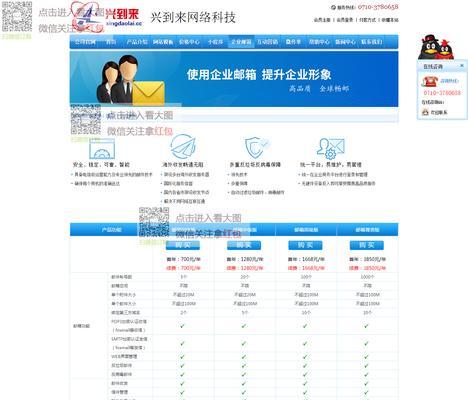This screenshot has width=468, height=400.
Task: Click the 付款方式 link at the top right
Action: [367, 20]
